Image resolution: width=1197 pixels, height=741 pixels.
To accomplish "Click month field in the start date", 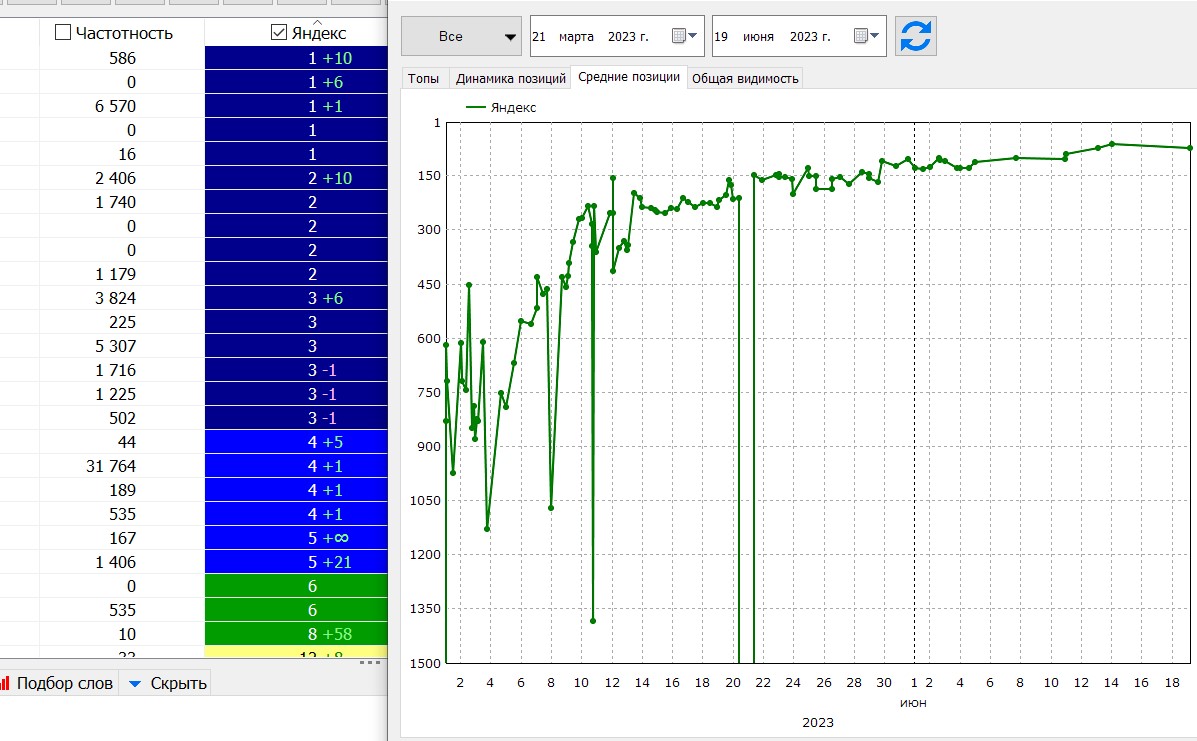I will 576,36.
